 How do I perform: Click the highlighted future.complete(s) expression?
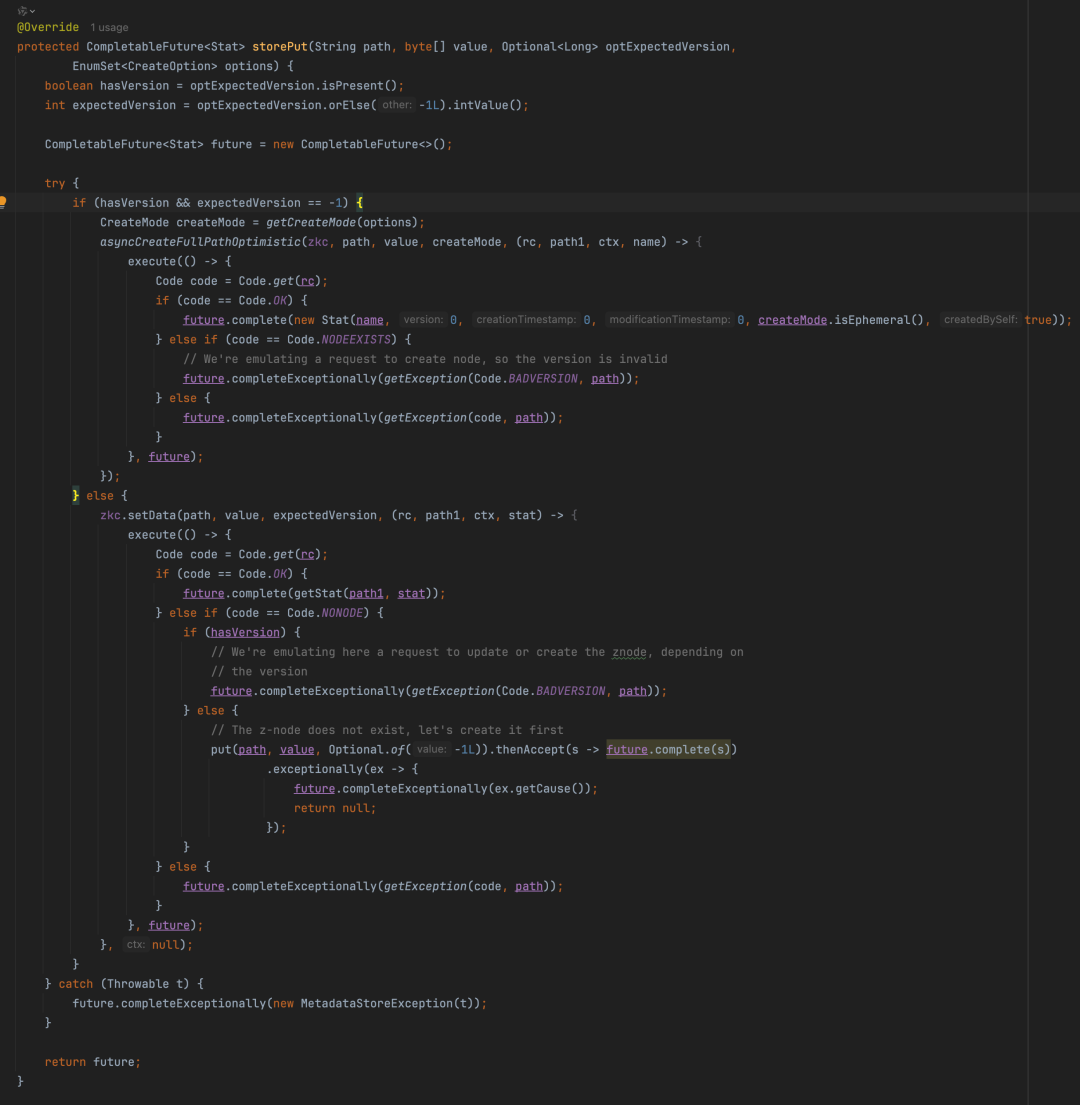[668, 750]
